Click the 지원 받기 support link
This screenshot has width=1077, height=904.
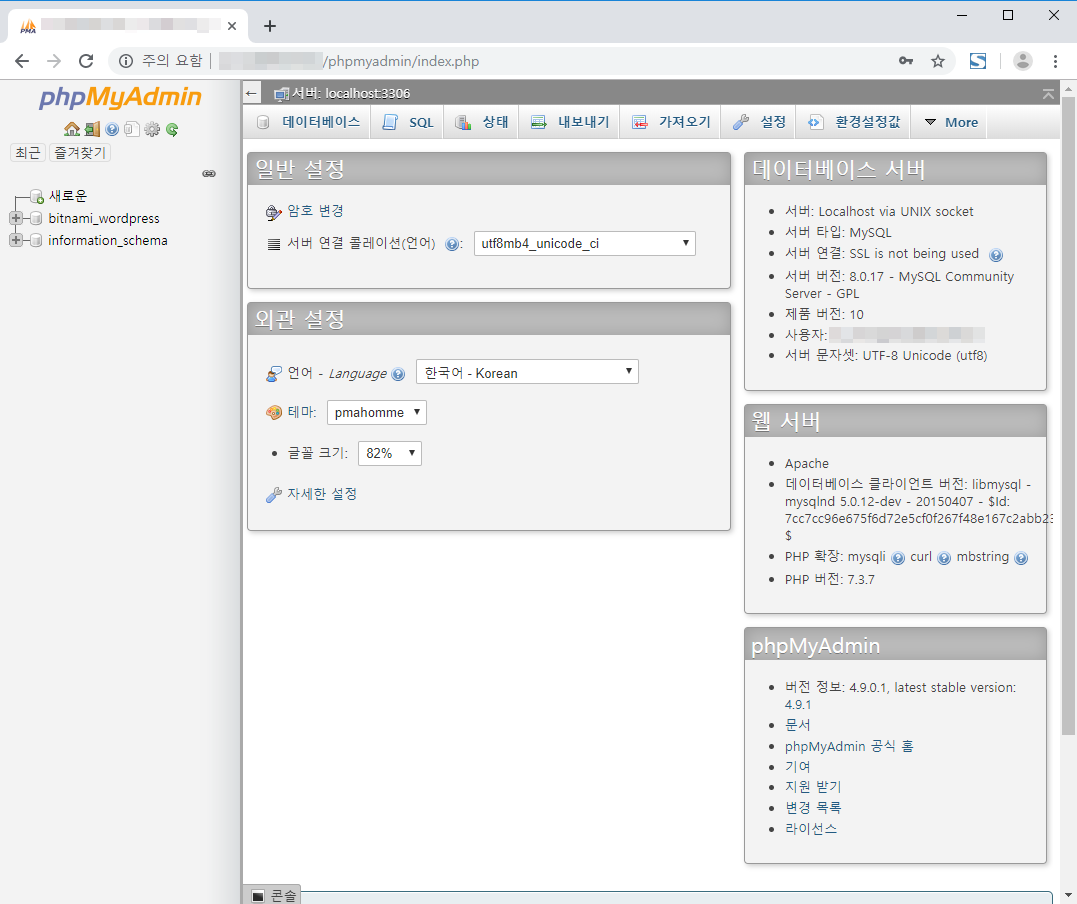point(813,787)
